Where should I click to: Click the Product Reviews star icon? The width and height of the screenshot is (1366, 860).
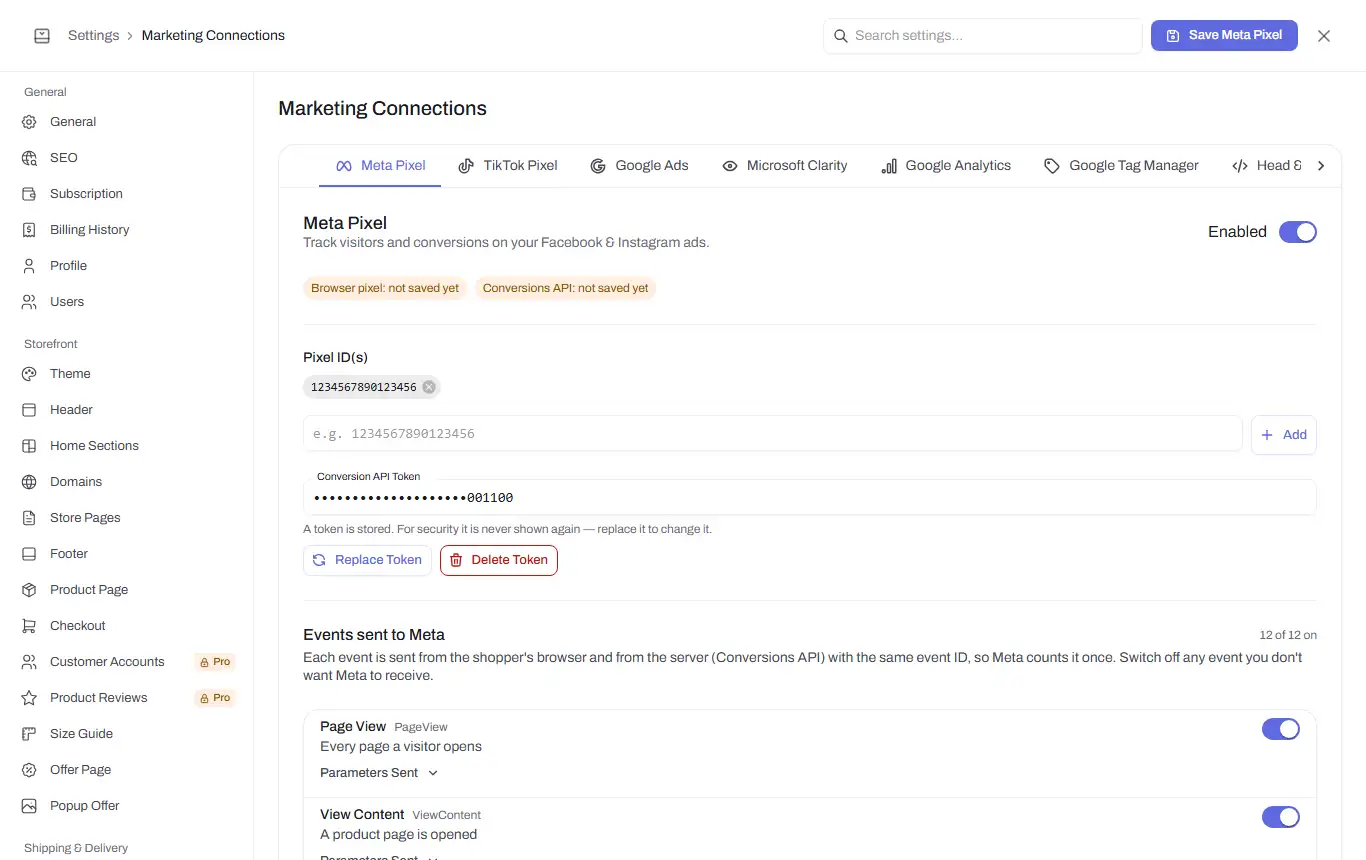tap(29, 698)
